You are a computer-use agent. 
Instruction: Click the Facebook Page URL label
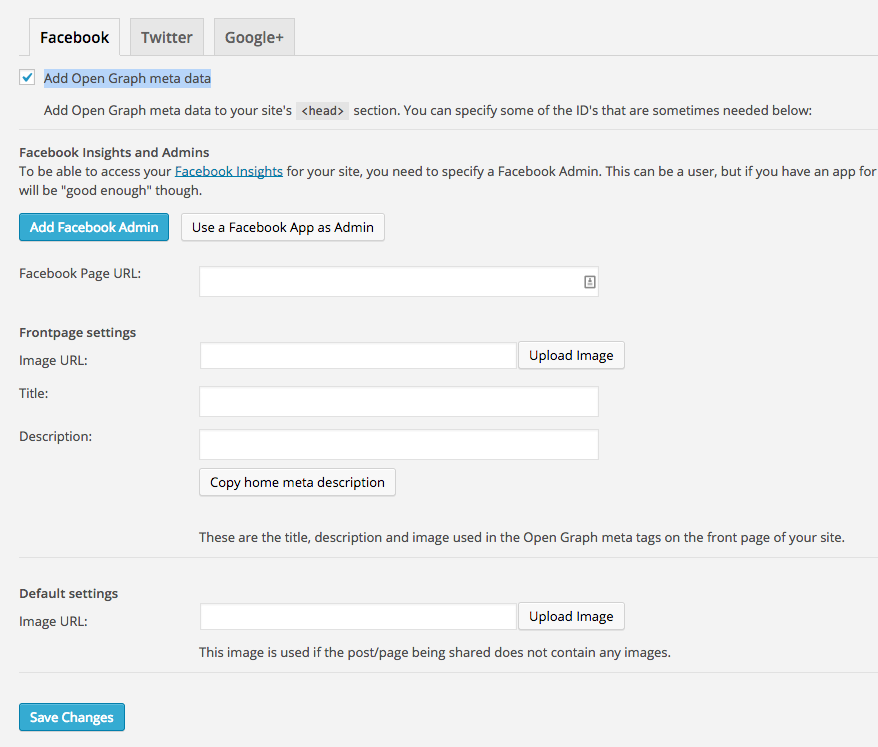[80, 273]
